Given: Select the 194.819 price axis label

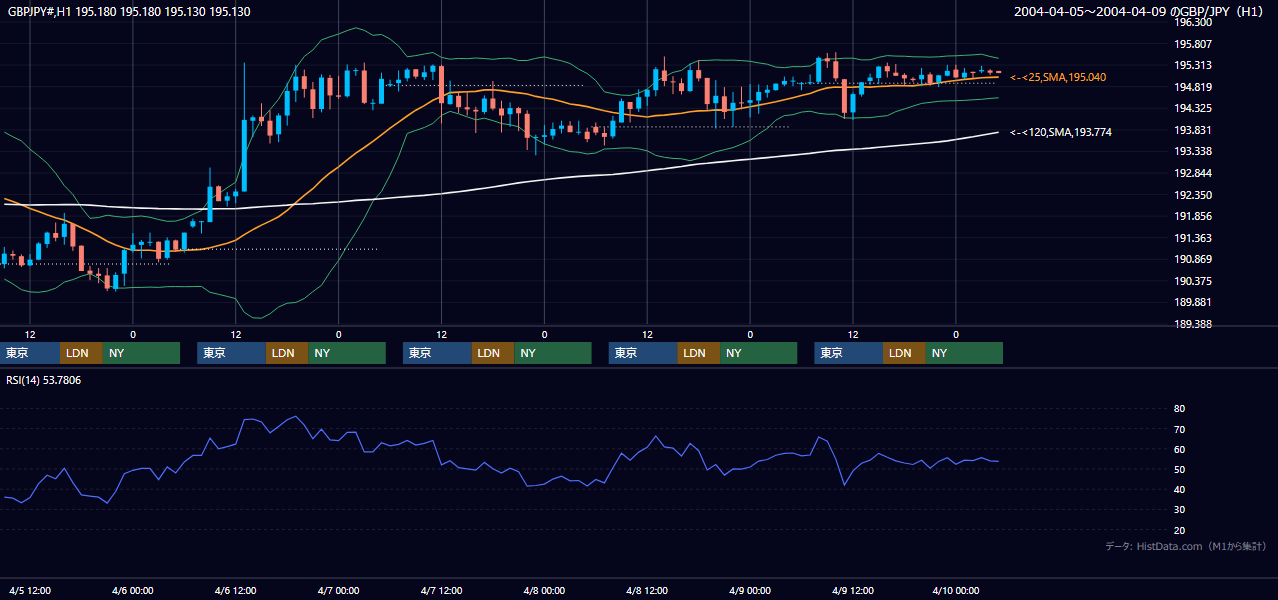Looking at the screenshot, I should (1193, 87).
